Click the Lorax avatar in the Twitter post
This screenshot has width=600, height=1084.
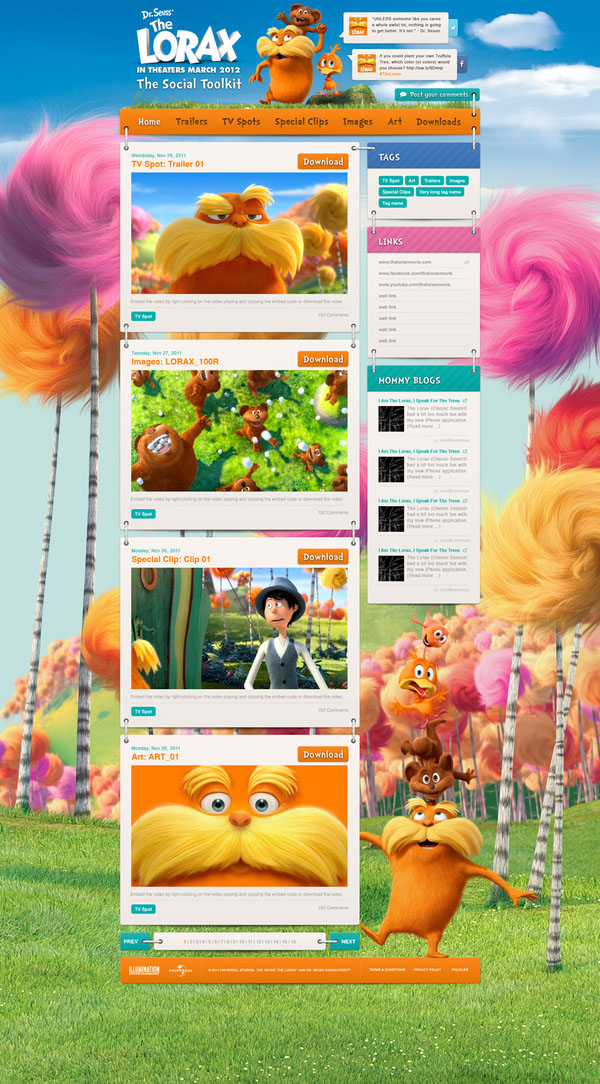358,26
